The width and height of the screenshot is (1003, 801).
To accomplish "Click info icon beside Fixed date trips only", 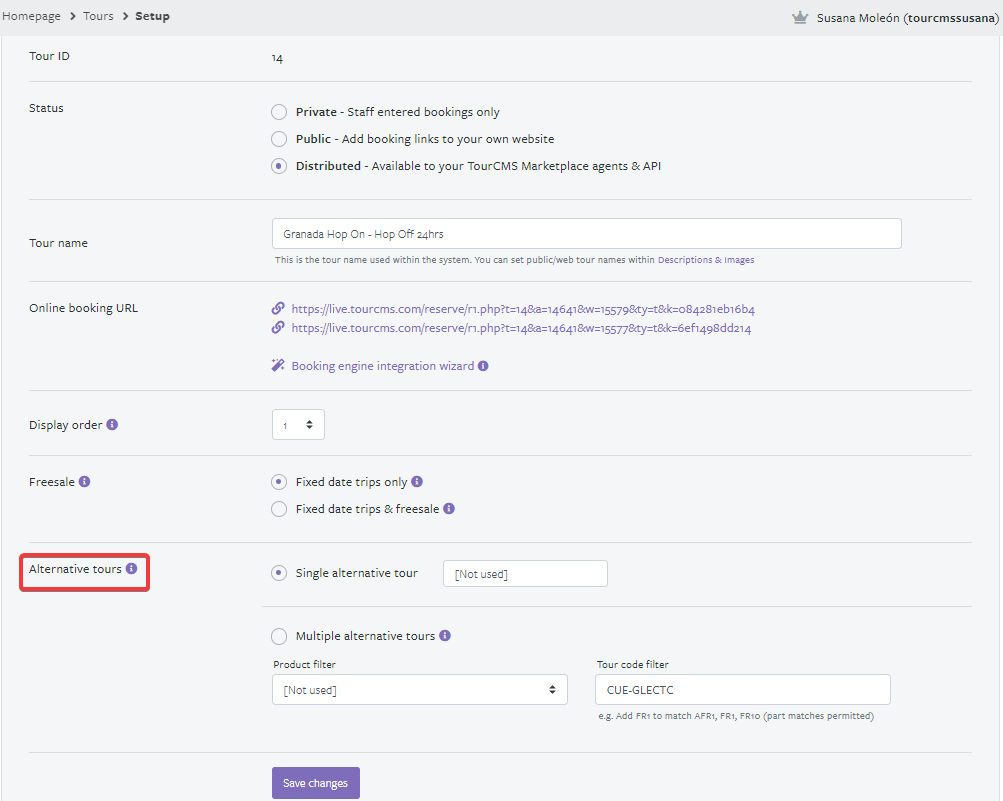I will [417, 481].
